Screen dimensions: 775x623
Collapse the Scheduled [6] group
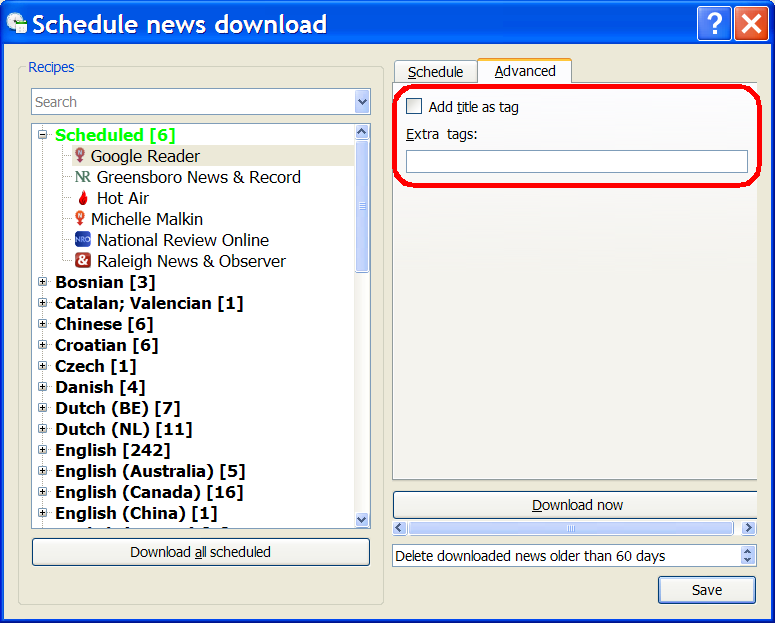(x=43, y=134)
